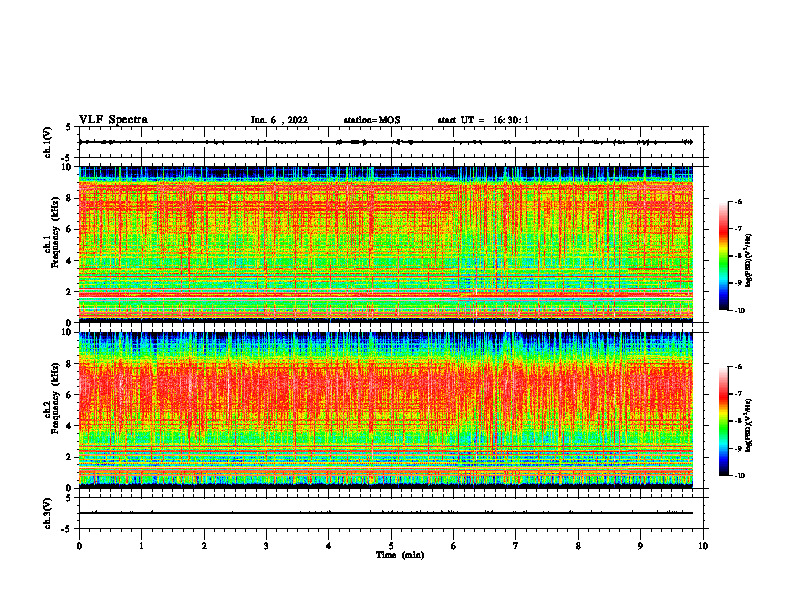Click the "4" kHz tick on ch.1 axis
The width and height of the screenshot is (792, 612).
pos(69,261)
